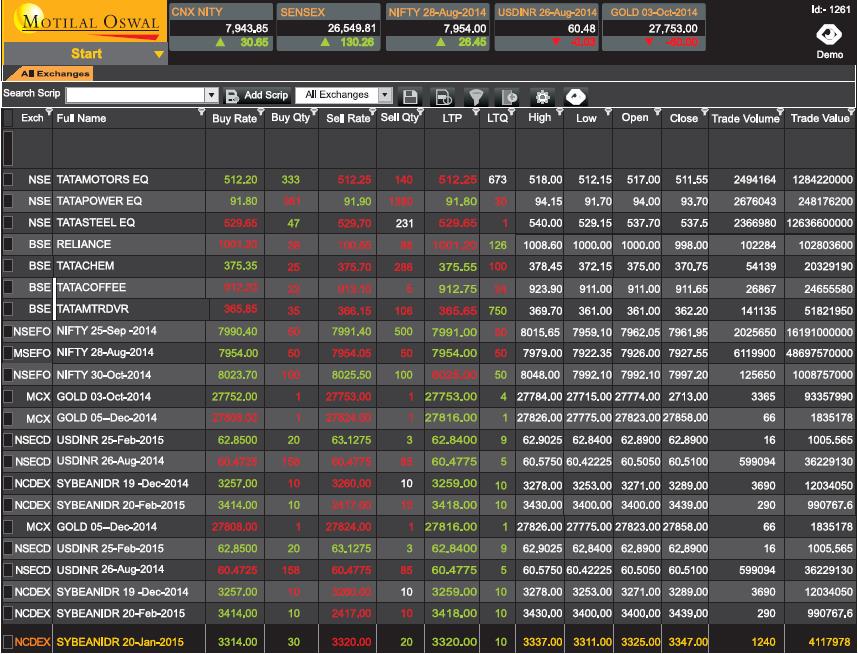The image size is (858, 654).
Task: Click the filter icon on Trade Volume column
Action: pyautogui.click(x=780, y=112)
